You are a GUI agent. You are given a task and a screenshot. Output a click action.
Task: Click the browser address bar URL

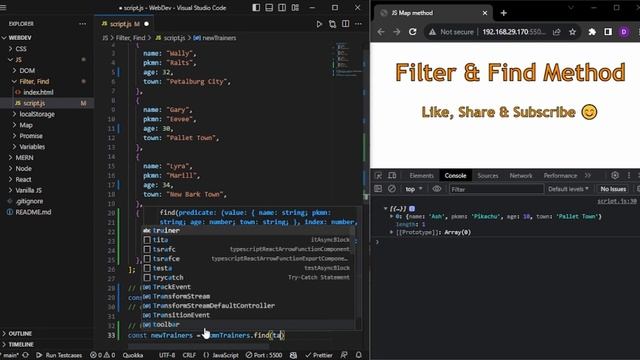coord(513,32)
